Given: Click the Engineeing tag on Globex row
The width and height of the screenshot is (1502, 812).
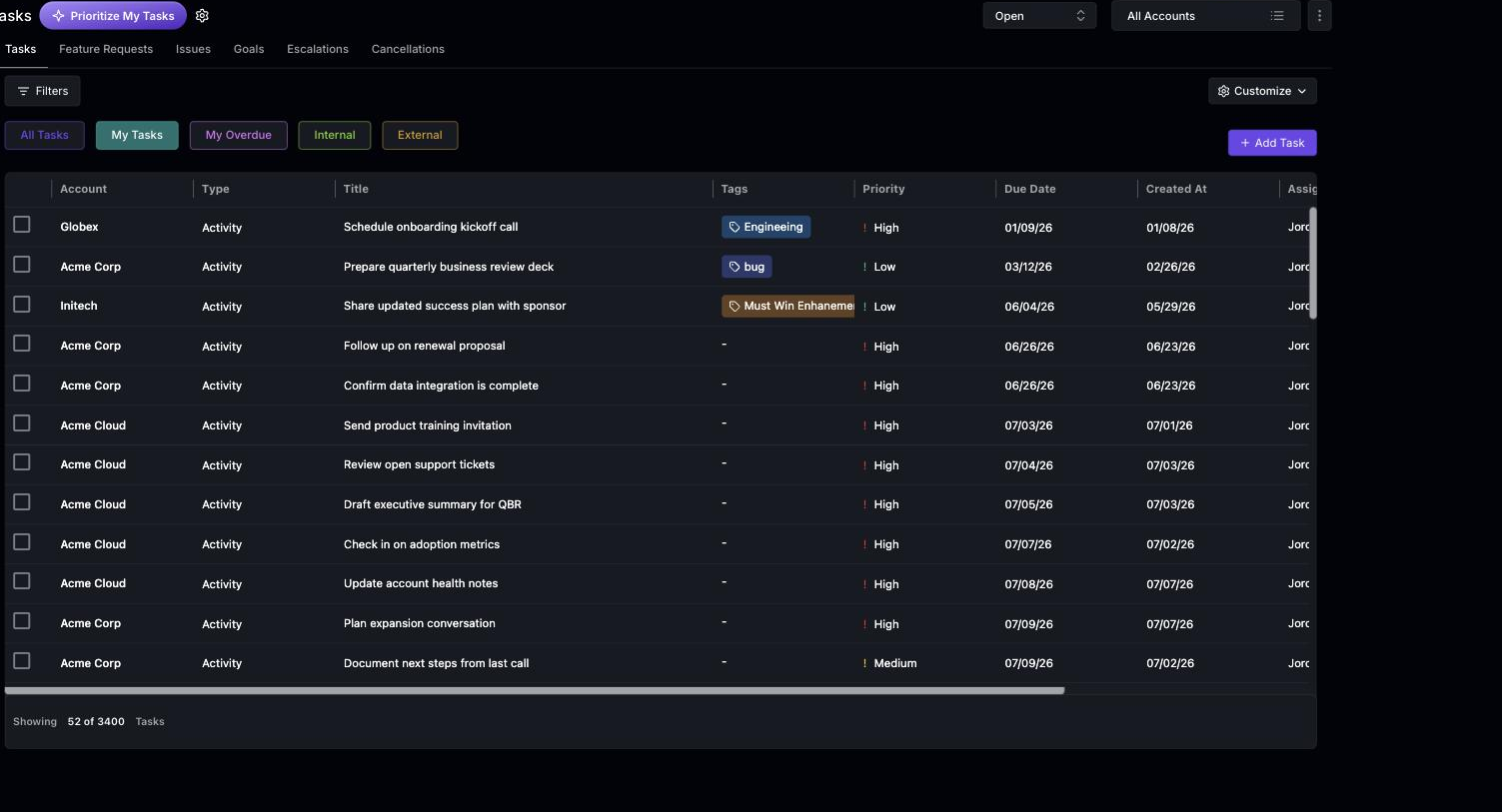Looking at the screenshot, I should (765, 227).
